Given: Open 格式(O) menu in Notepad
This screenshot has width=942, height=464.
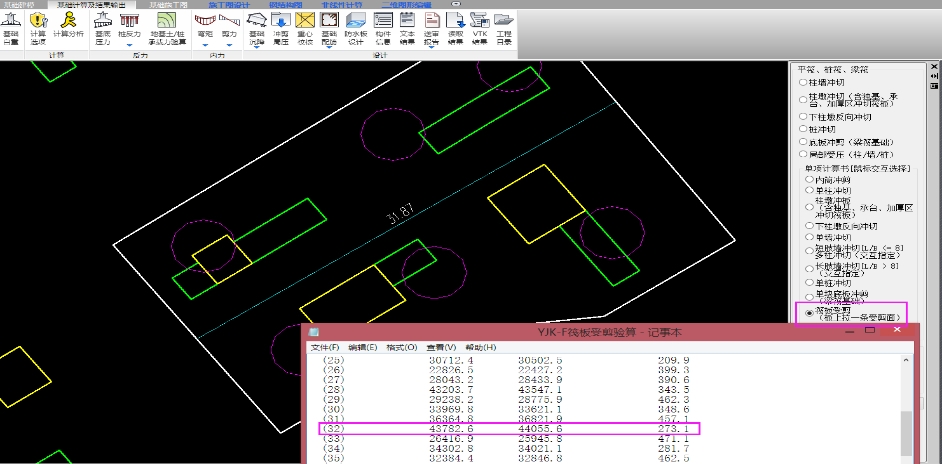Looking at the screenshot, I should click(401, 348).
